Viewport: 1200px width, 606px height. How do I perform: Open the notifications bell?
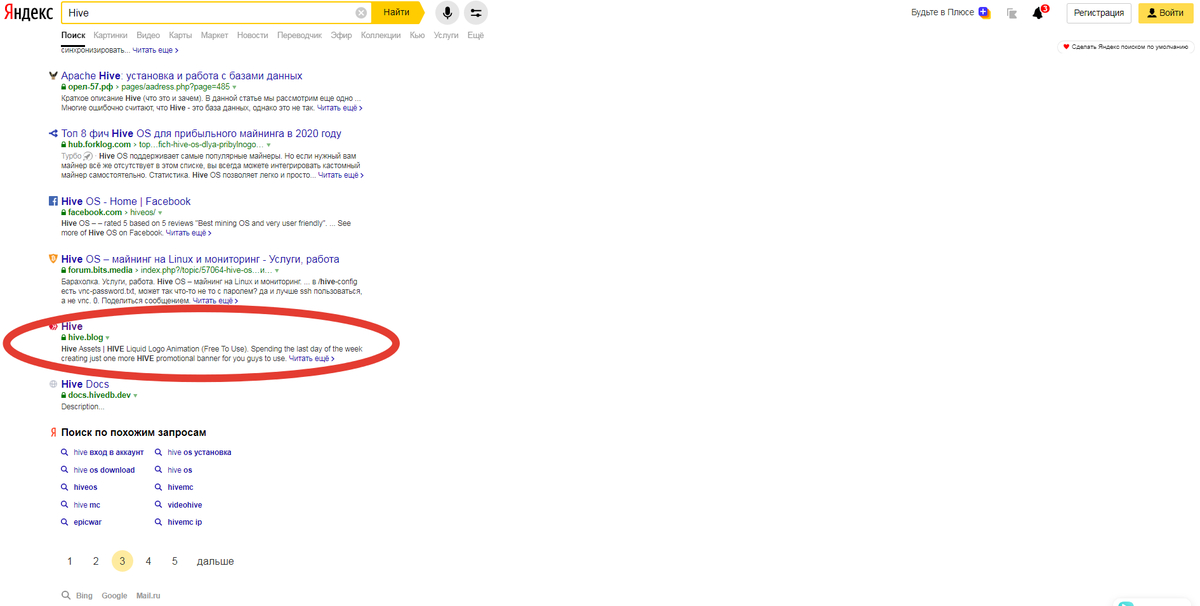1038,13
